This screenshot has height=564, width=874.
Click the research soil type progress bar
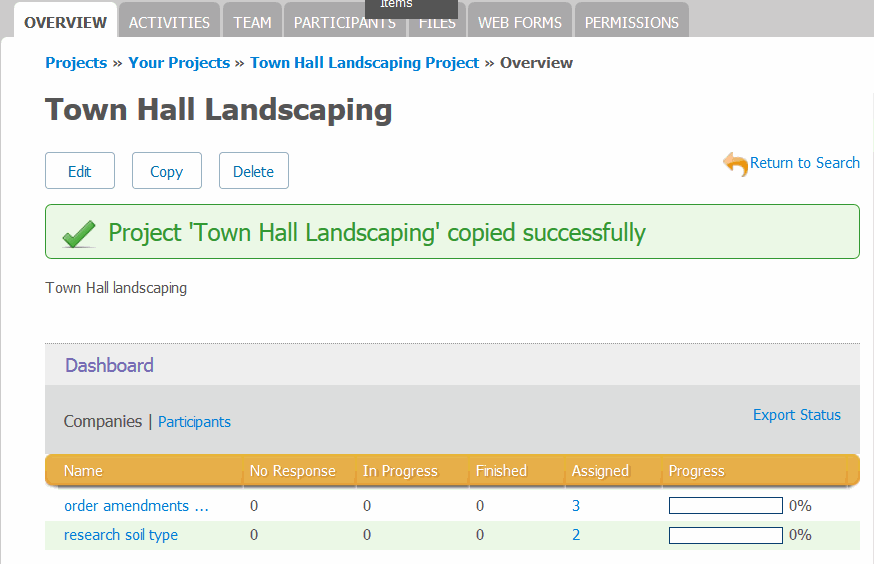(725, 535)
